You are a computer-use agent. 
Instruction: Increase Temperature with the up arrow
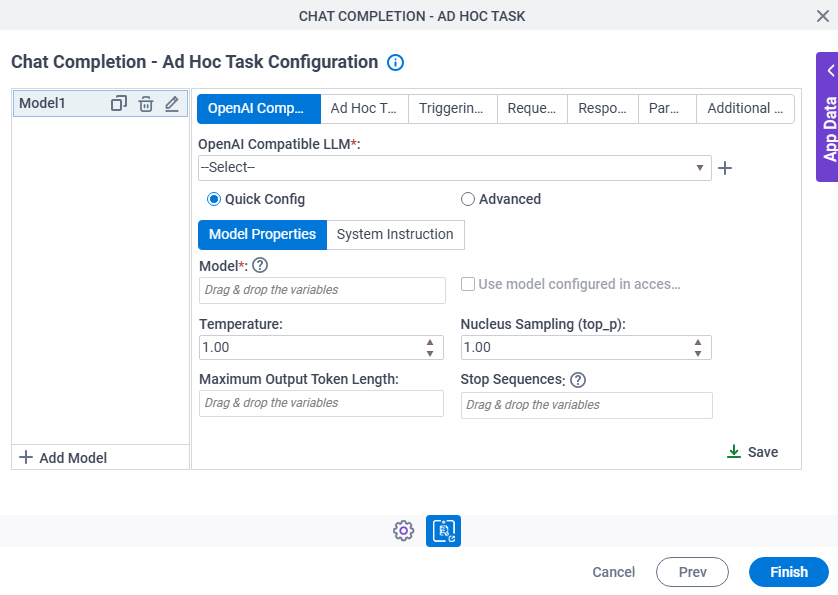[x=430, y=342]
